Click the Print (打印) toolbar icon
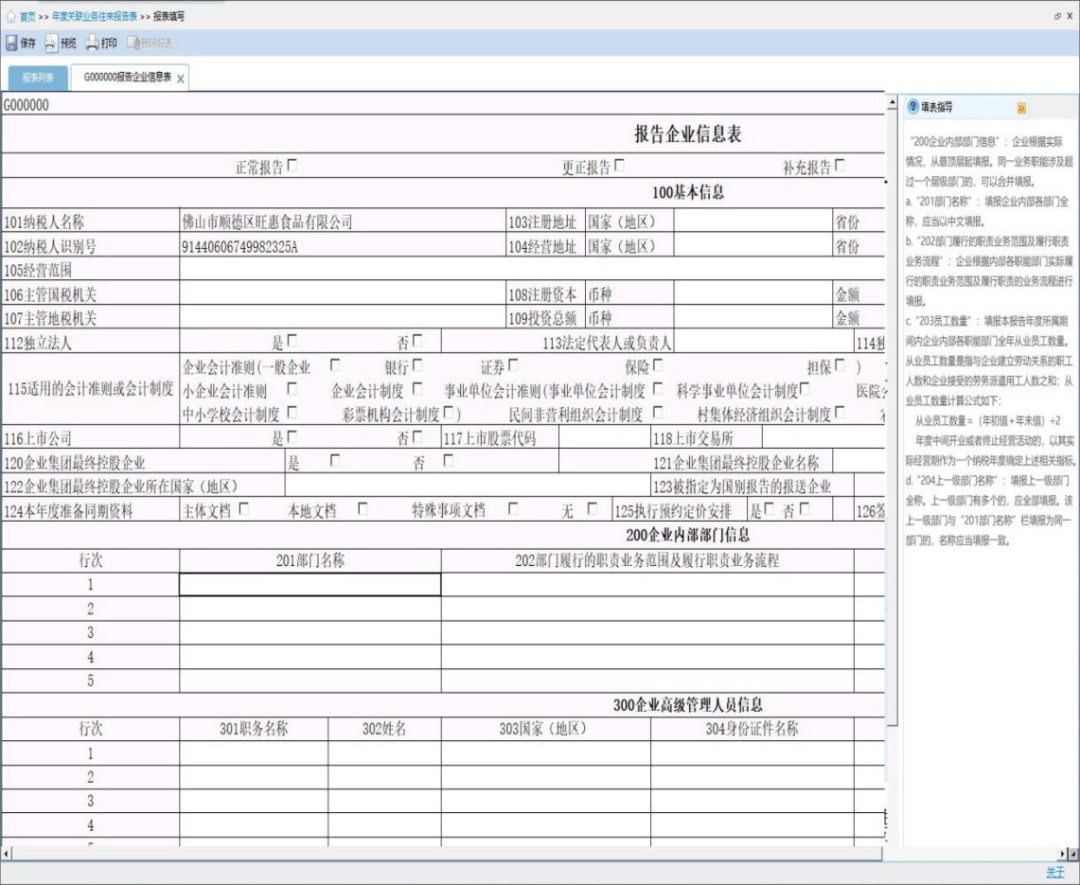1080x885 pixels. [92, 43]
